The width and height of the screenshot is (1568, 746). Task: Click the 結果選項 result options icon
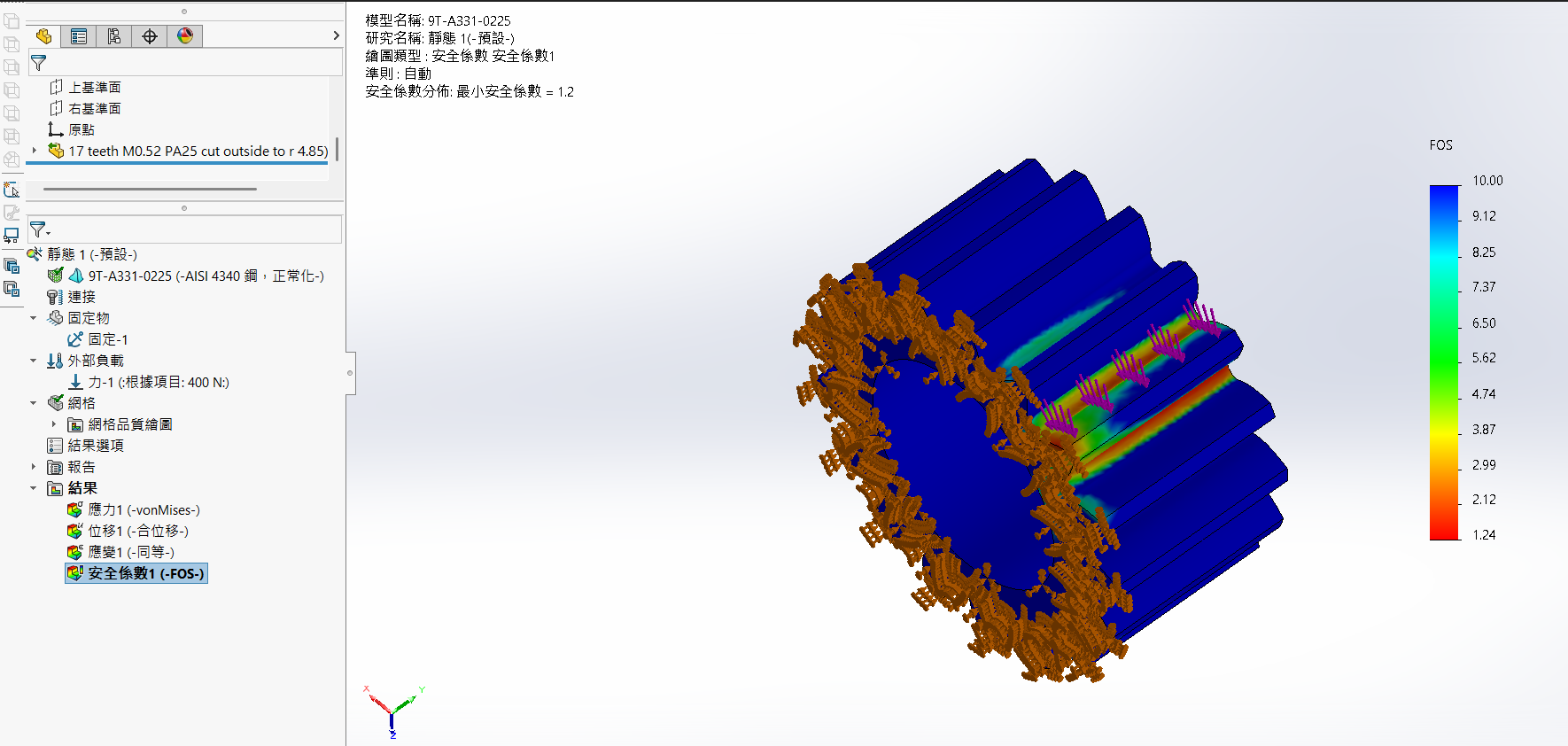click(55, 446)
